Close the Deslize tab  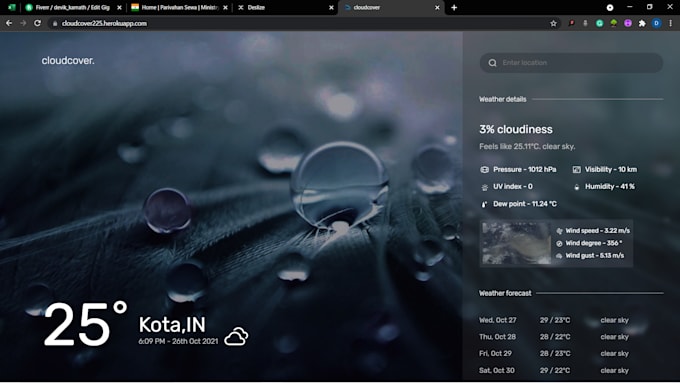(x=331, y=7)
